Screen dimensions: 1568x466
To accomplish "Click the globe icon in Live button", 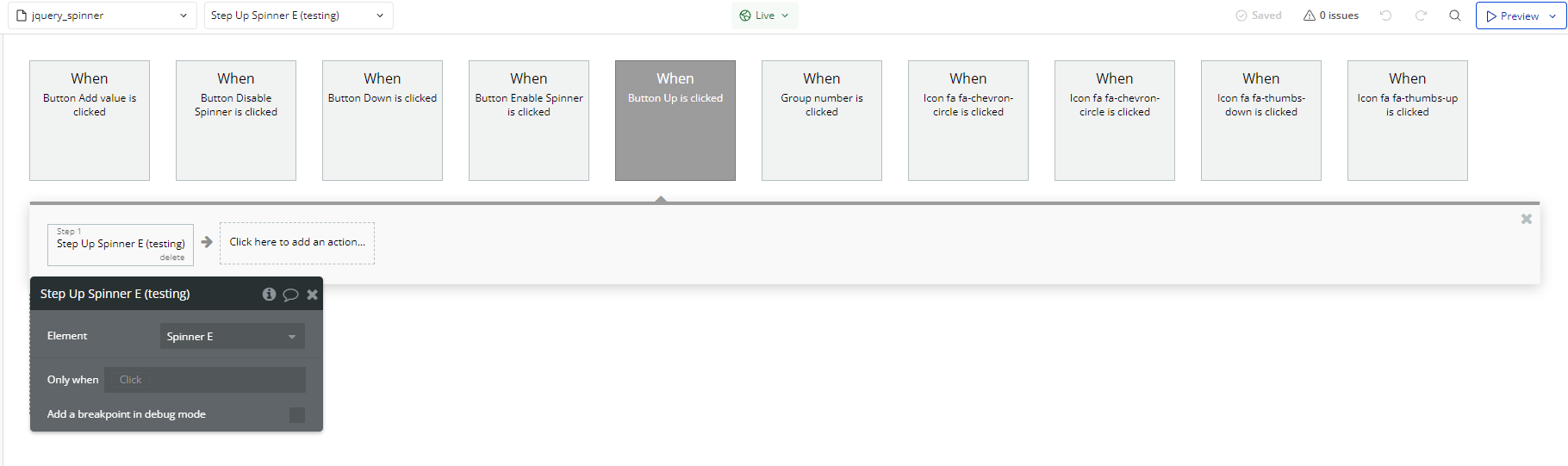I will click(x=745, y=16).
